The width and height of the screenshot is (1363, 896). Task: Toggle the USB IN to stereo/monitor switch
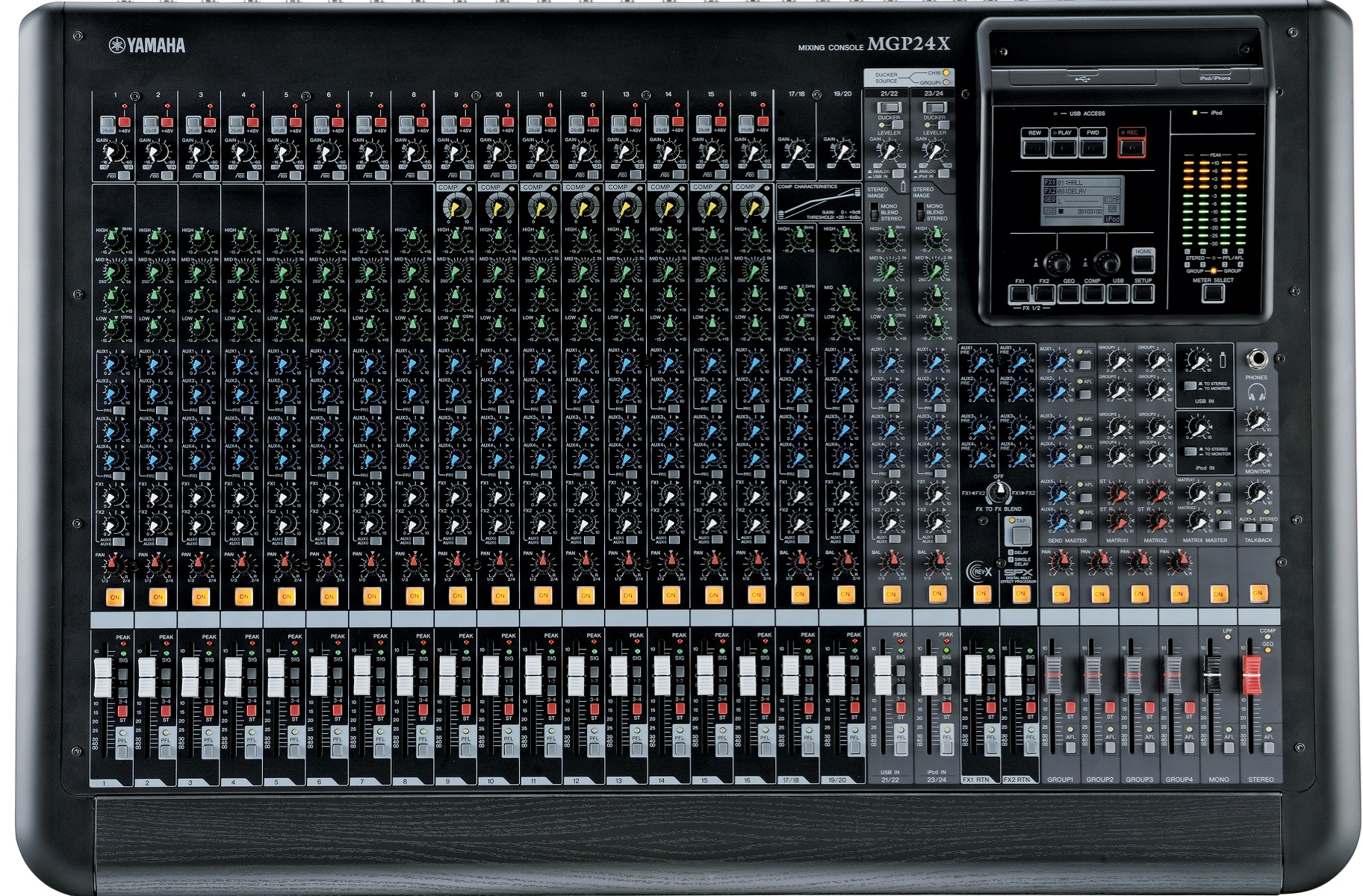coord(1190,385)
